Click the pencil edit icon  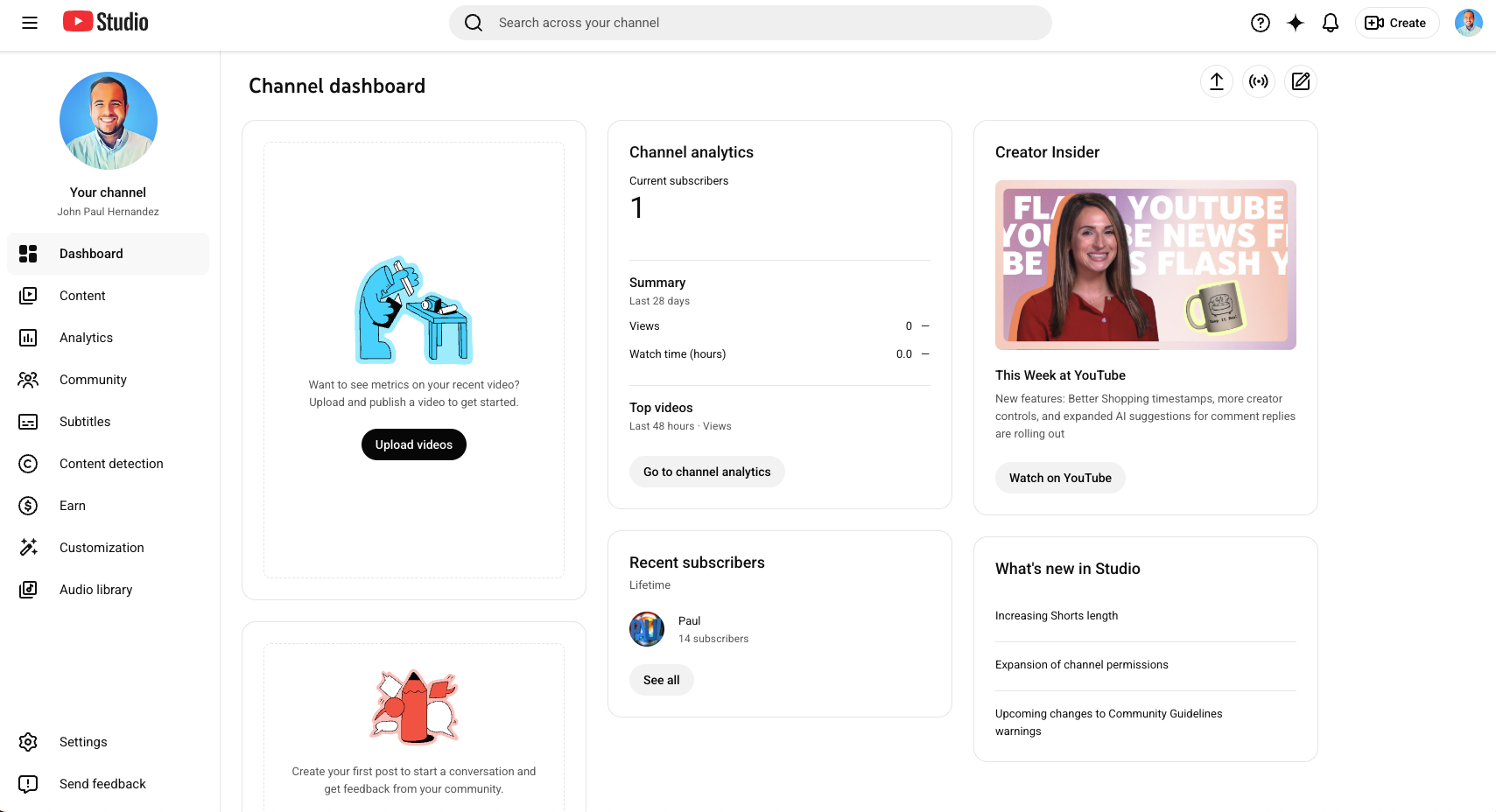[x=1300, y=81]
